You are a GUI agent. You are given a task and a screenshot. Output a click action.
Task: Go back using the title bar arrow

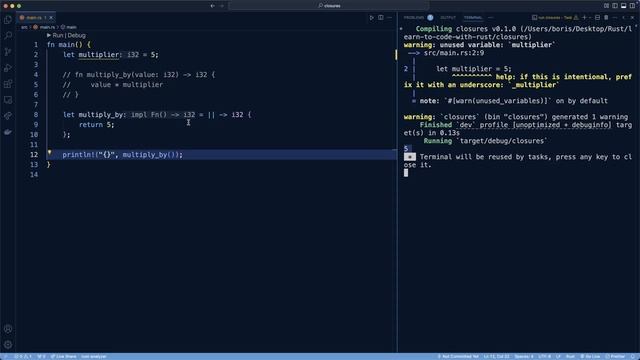coord(213,6)
